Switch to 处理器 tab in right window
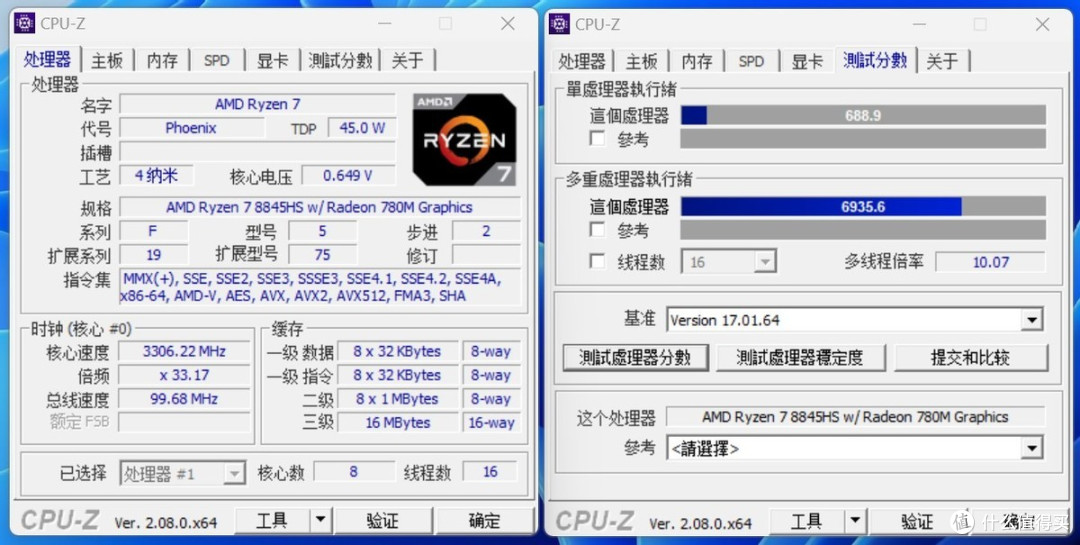The width and height of the screenshot is (1080, 545). tap(581, 61)
